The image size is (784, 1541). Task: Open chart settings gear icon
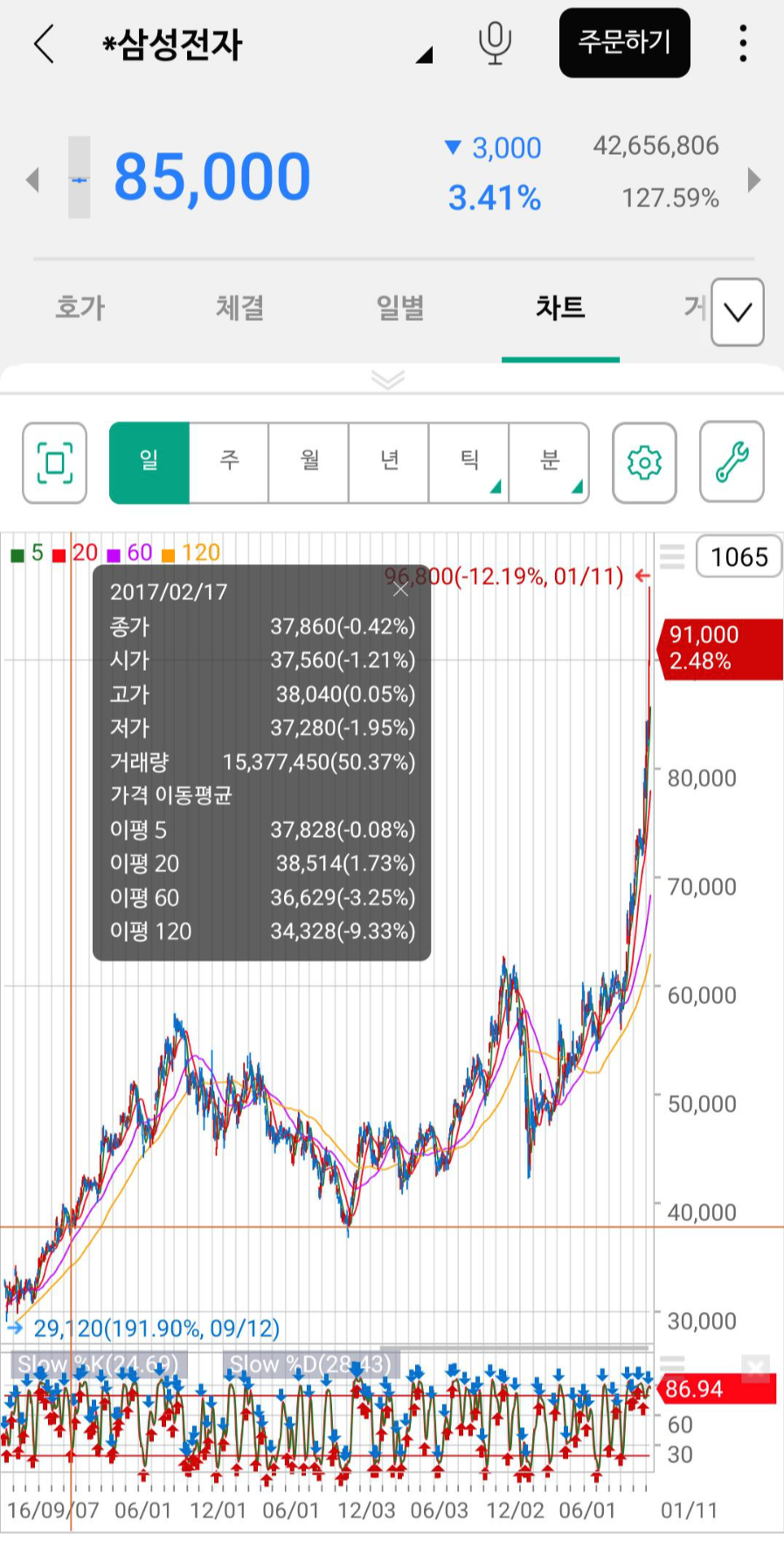click(644, 463)
